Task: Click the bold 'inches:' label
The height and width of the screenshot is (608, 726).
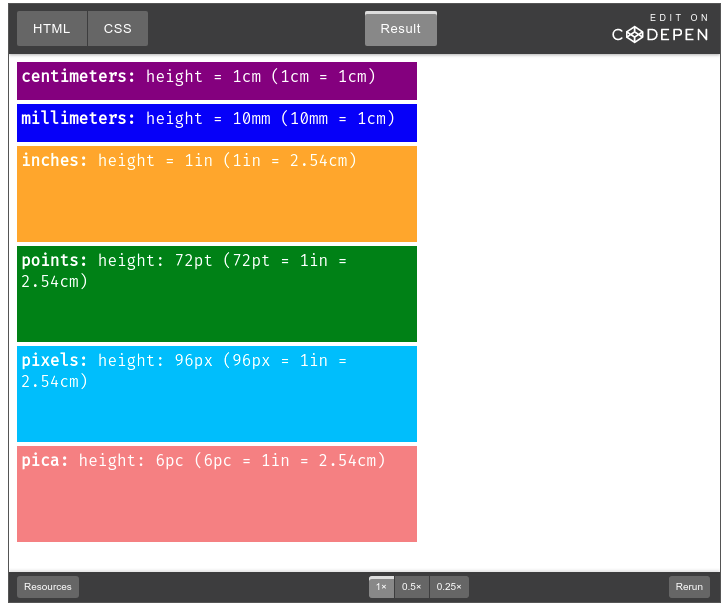Action: point(54,160)
